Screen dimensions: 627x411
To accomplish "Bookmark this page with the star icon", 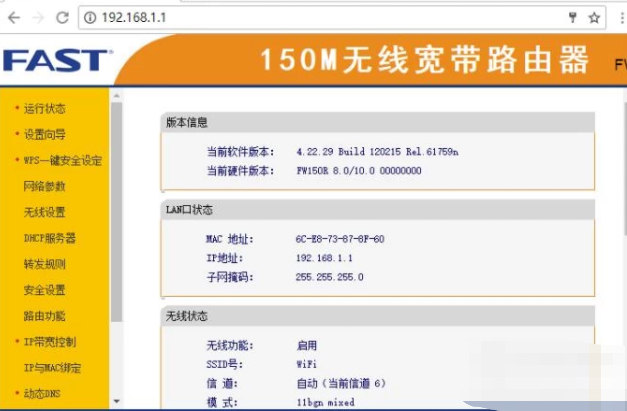I will tap(594, 18).
